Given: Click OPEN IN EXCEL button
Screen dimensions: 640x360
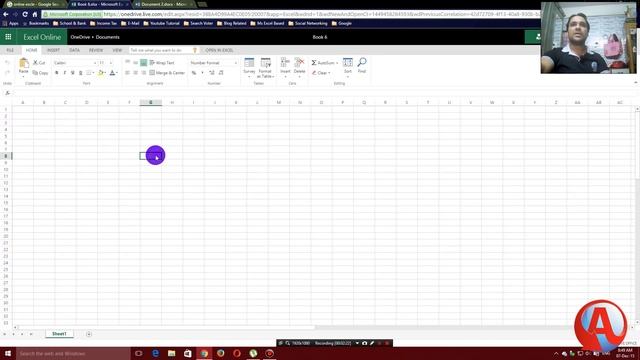Looking at the screenshot, I should pos(219,50).
